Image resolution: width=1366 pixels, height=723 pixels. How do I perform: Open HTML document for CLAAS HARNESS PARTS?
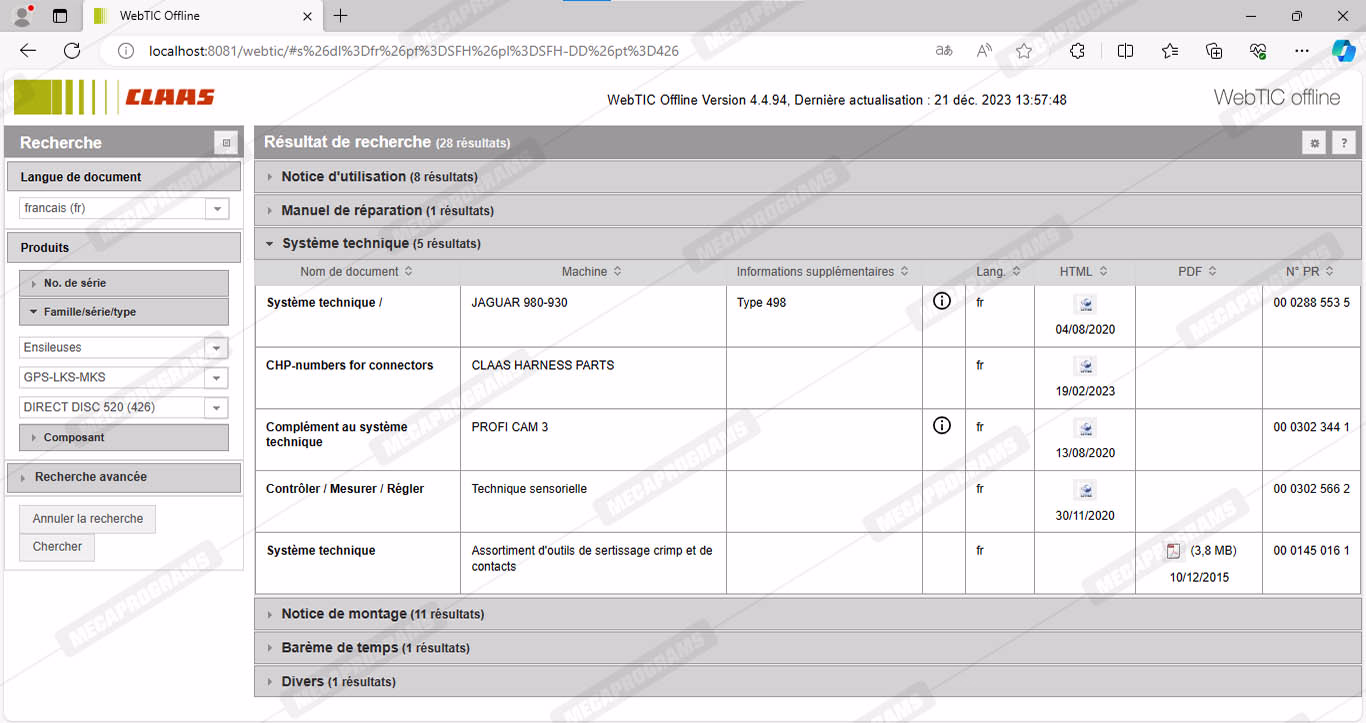[x=1085, y=367]
